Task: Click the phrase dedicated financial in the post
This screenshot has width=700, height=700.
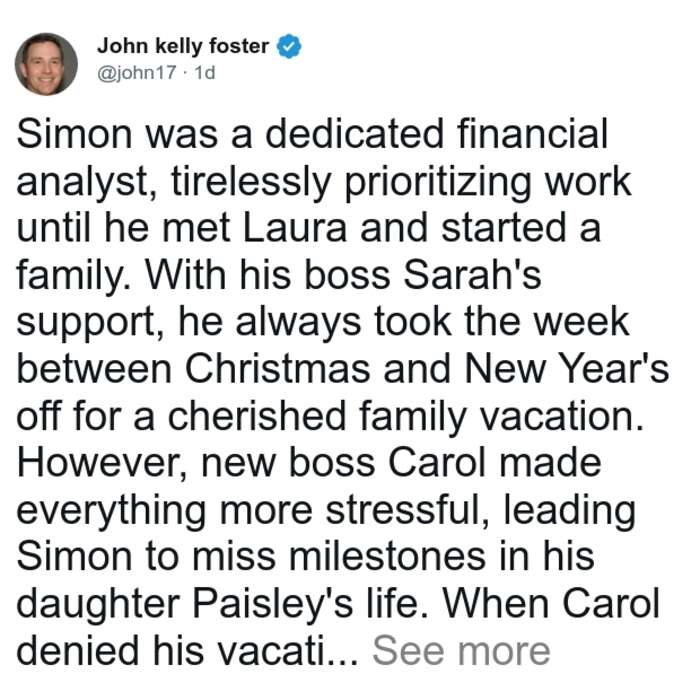Action: (x=437, y=133)
